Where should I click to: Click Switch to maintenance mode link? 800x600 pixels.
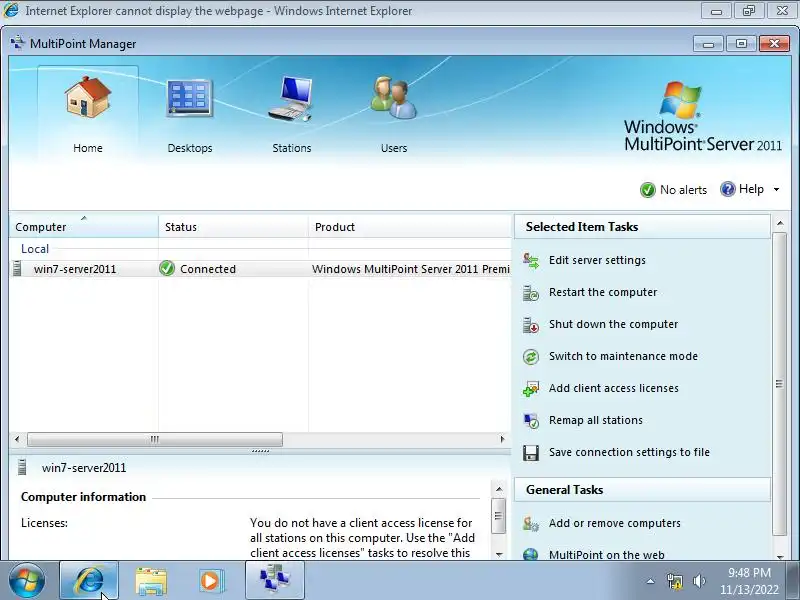pos(623,356)
